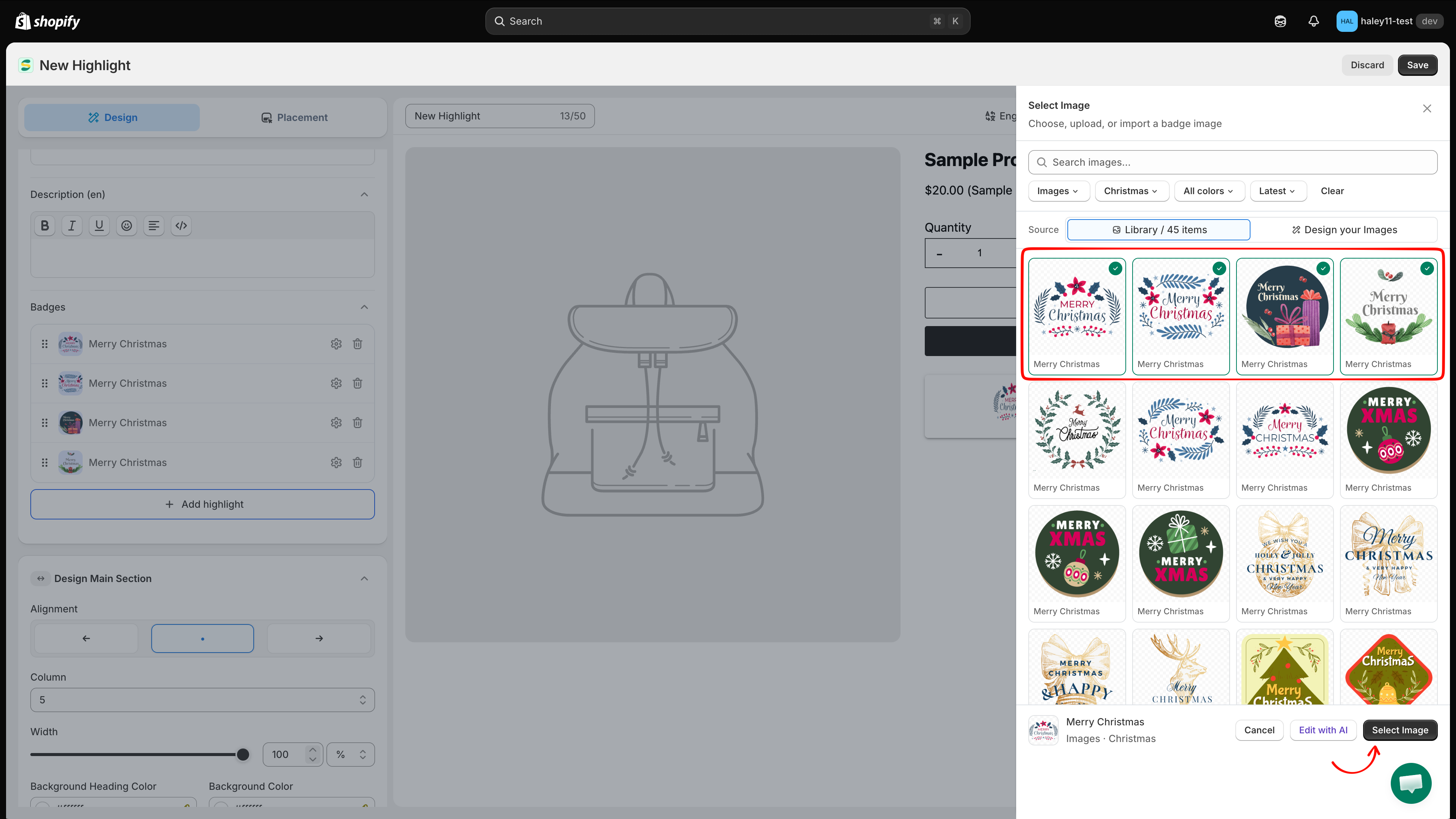Grab drag handle of third badge row
The width and height of the screenshot is (1456, 819).
45,423
